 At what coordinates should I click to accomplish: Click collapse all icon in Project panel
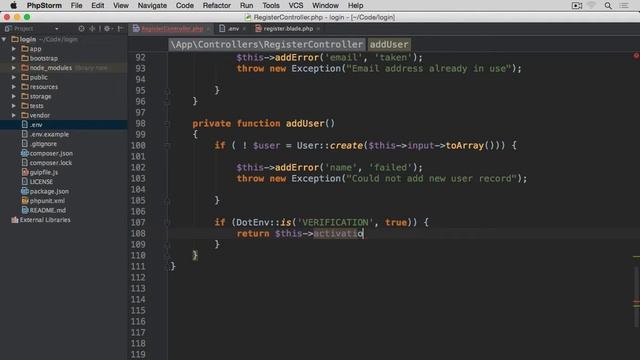(x=92, y=29)
